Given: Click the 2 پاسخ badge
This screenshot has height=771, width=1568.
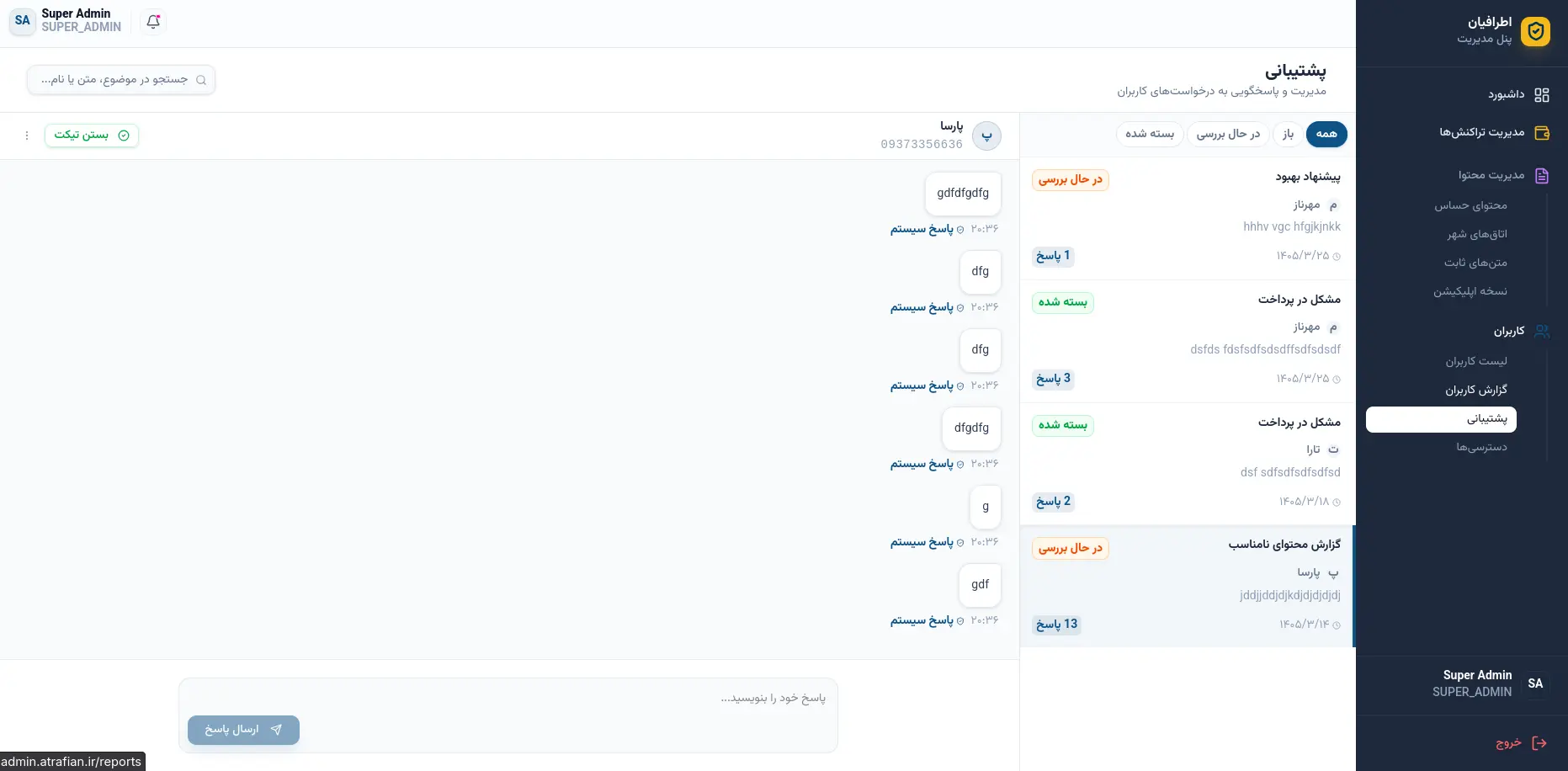Looking at the screenshot, I should [x=1053, y=502].
